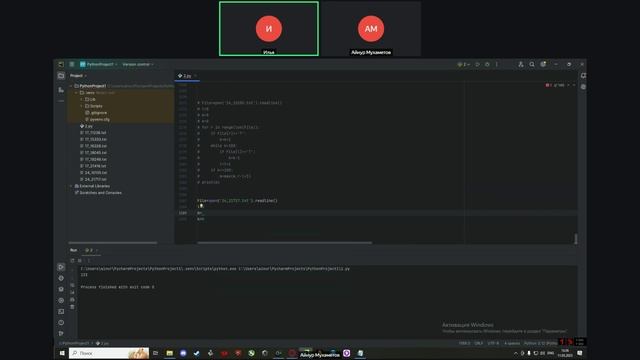Open the Problems side icon
Screen dimensions: 640x360
coord(61,322)
